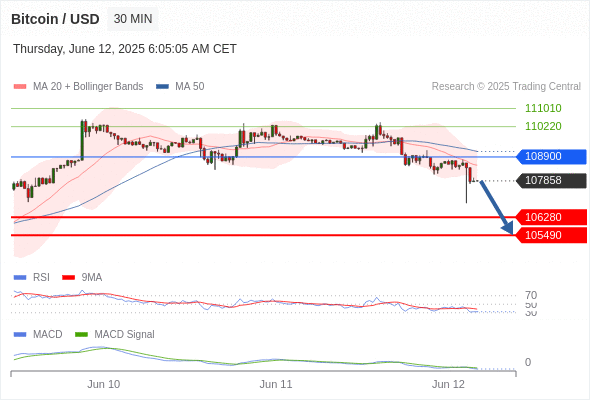Click the green 110220 resistance label
This screenshot has height=400, width=590.
tap(543, 126)
